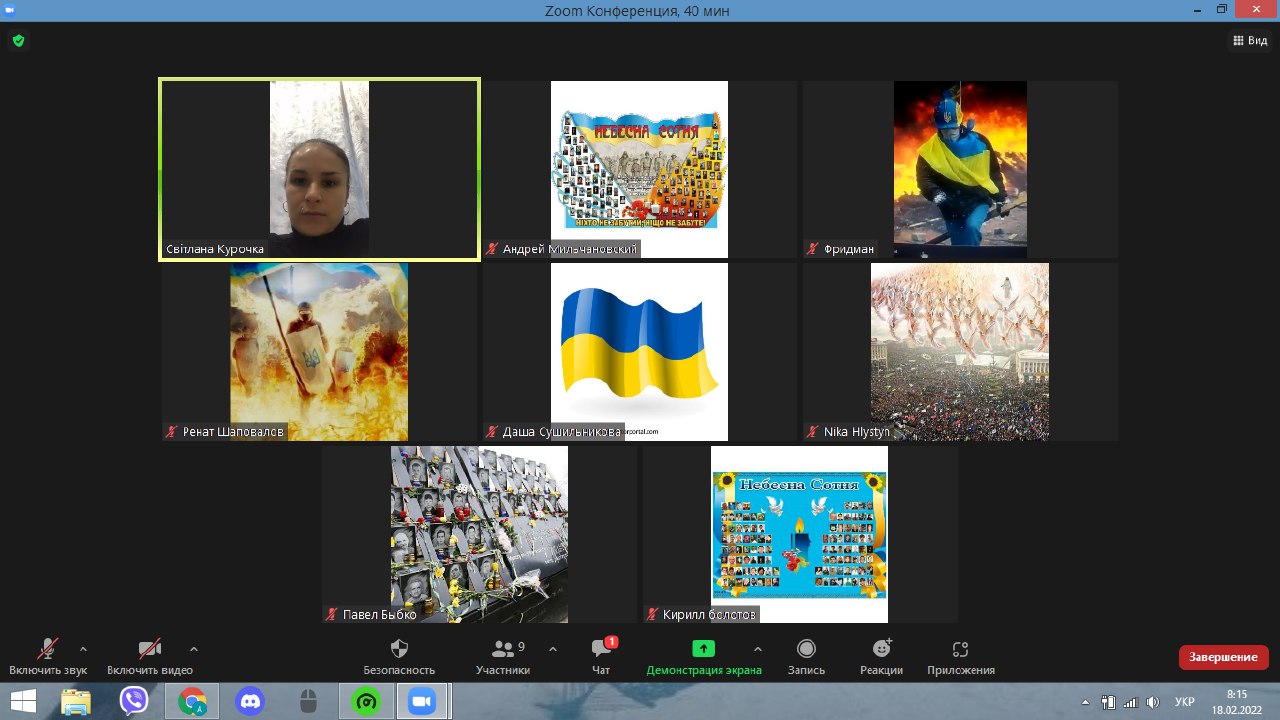Click muted mic icon beside Ренат Шаповалов
Image resolution: width=1280 pixels, height=720 pixels.
click(x=172, y=432)
